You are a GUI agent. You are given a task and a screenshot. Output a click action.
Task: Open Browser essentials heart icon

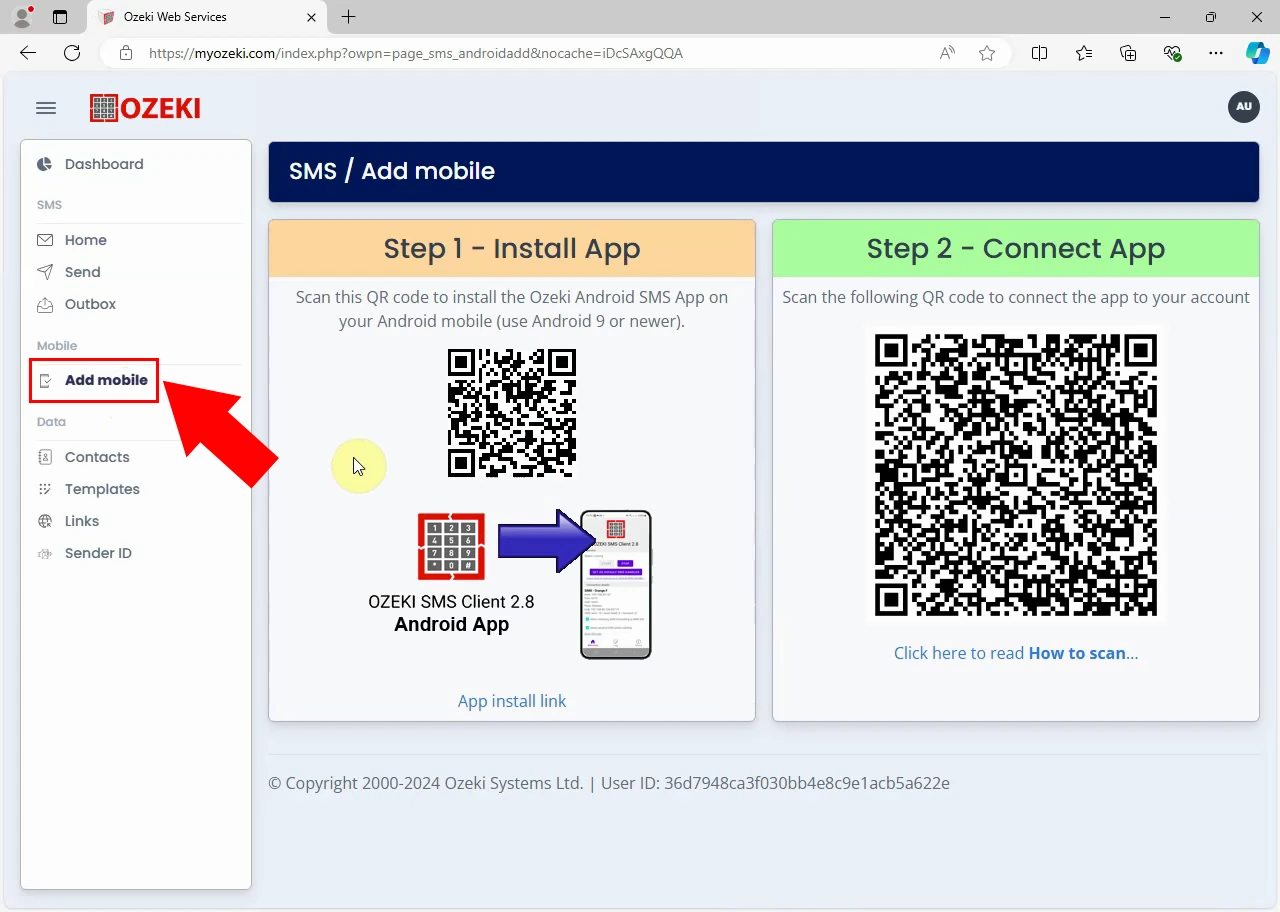point(1173,53)
